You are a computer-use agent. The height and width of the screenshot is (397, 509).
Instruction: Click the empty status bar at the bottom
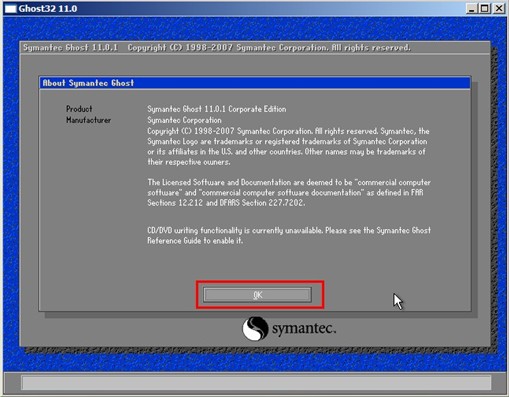(x=256, y=383)
